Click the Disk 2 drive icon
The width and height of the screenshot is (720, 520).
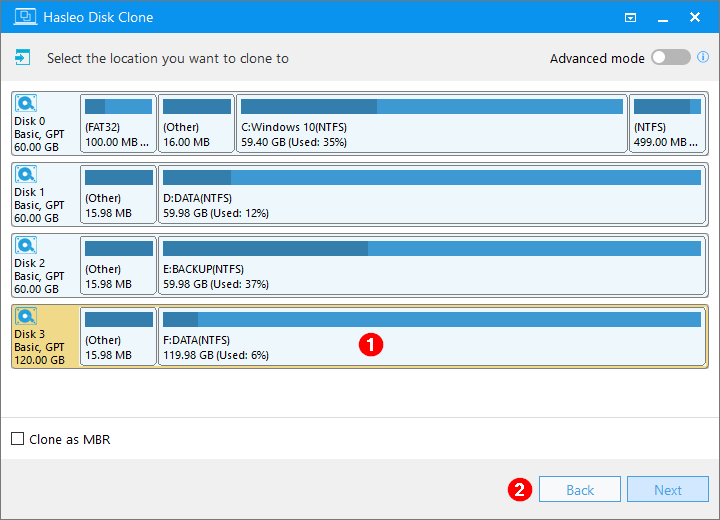pyautogui.click(x=26, y=245)
